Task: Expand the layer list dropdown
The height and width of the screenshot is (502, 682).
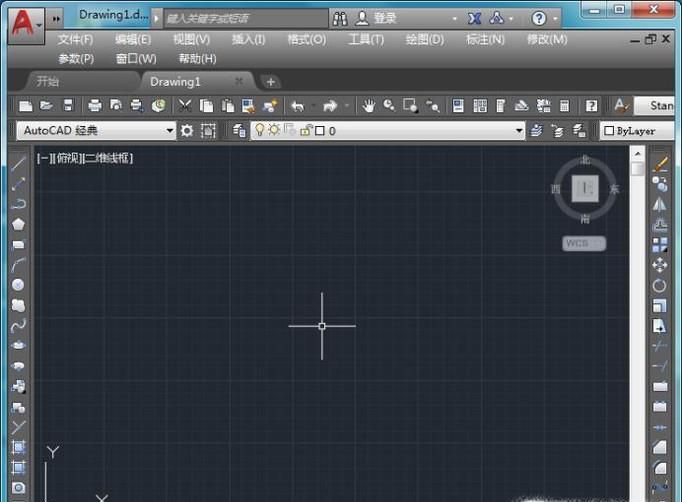Action: [518, 130]
